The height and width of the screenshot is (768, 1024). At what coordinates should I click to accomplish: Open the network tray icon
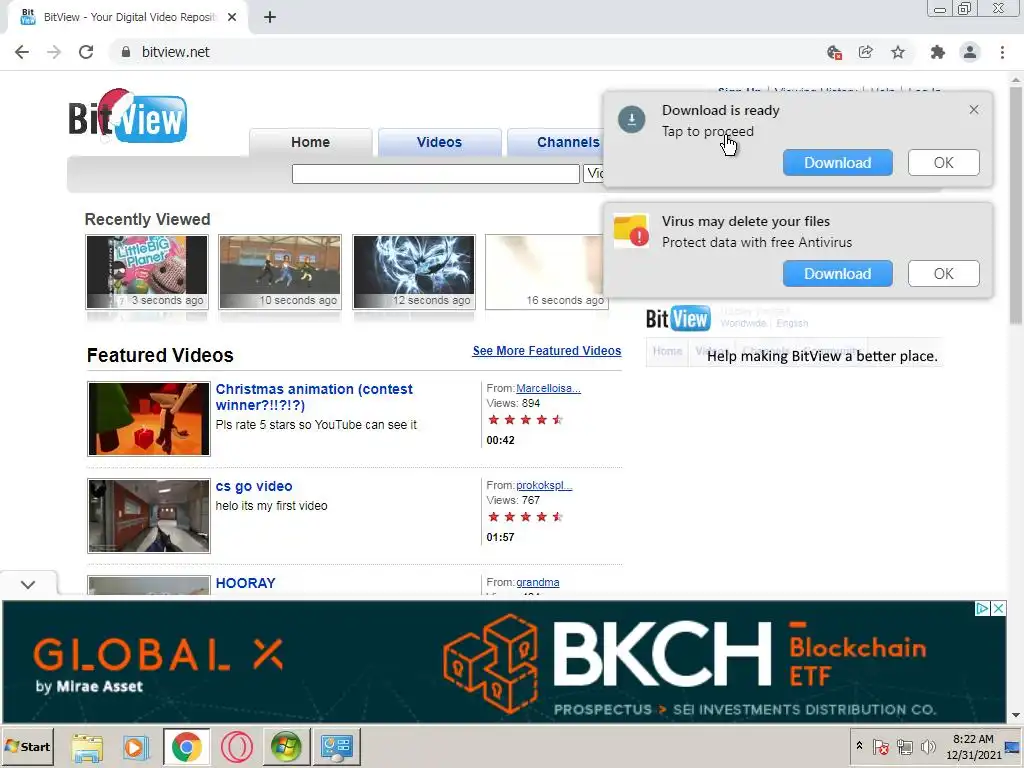pos(904,746)
